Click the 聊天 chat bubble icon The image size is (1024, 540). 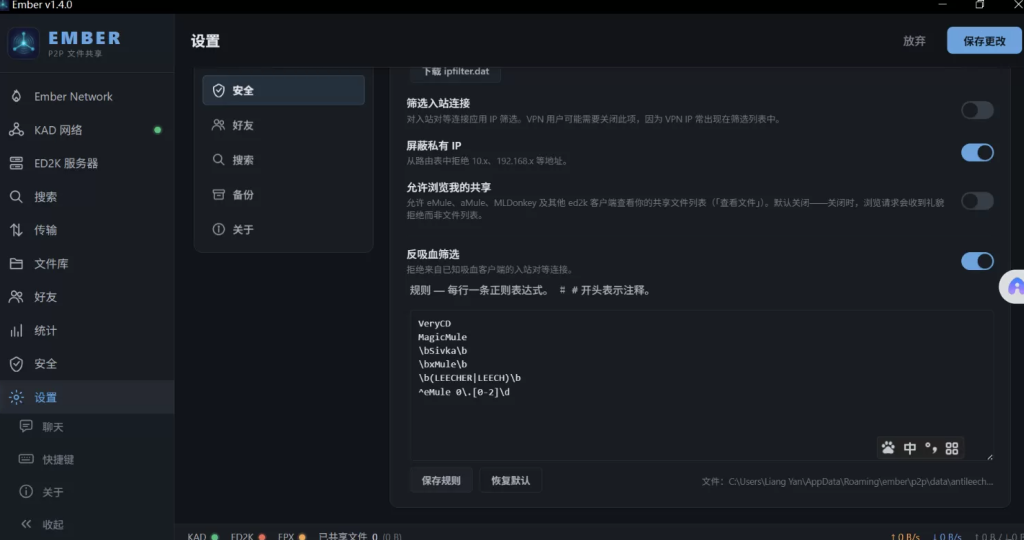26,426
